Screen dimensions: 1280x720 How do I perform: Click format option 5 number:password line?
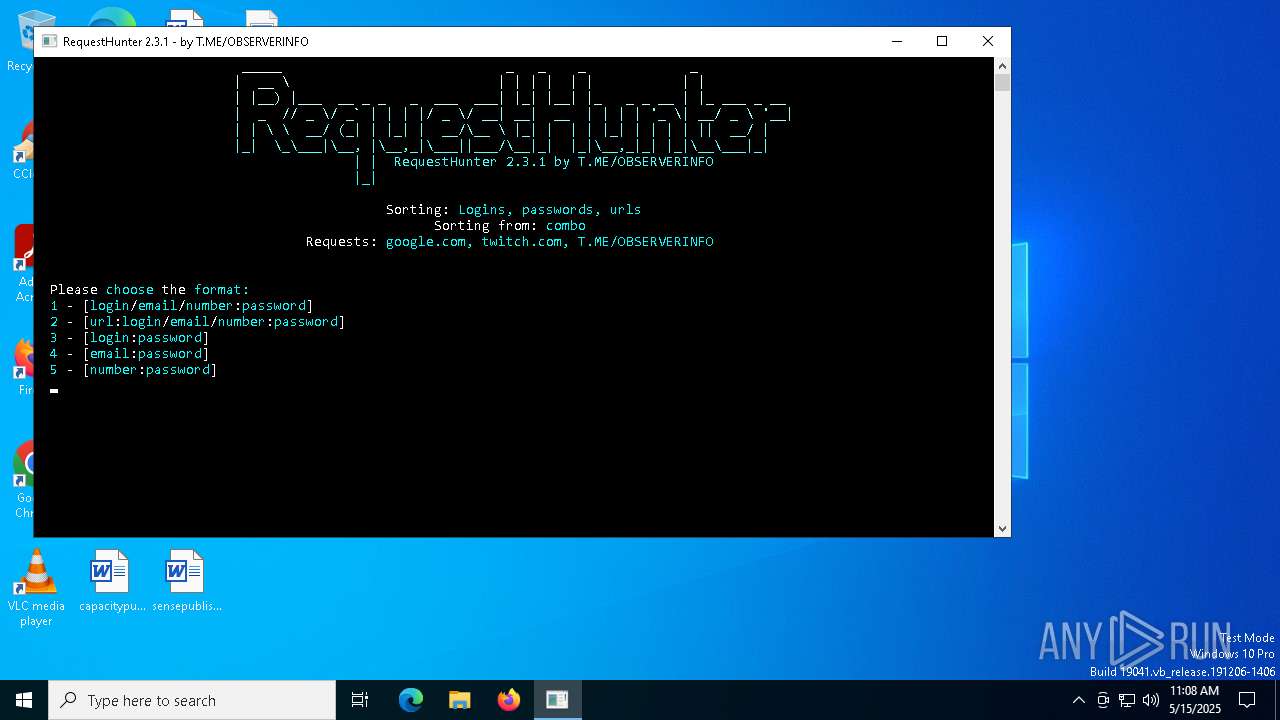[x=133, y=369]
